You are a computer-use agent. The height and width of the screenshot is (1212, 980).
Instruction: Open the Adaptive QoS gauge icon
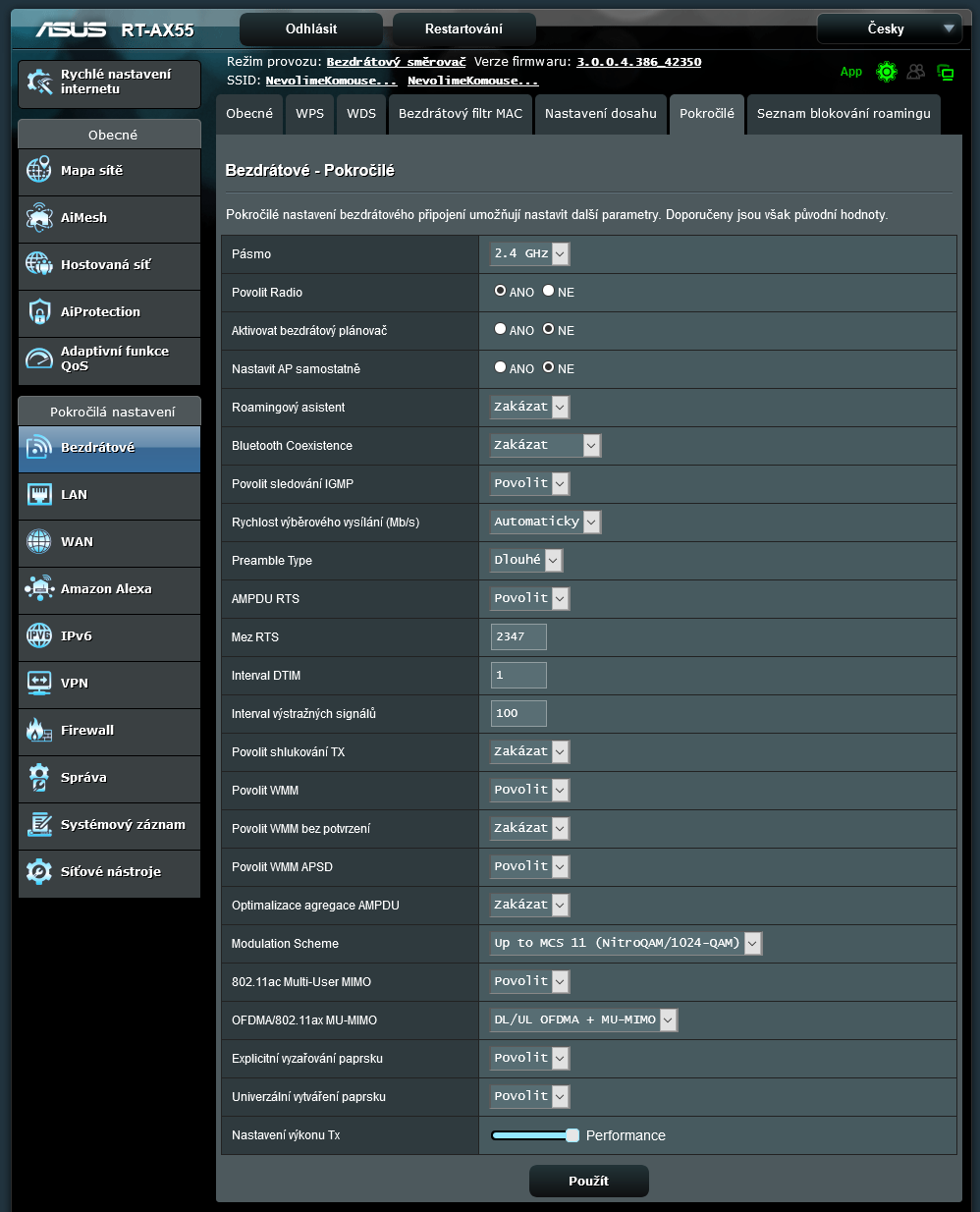(x=39, y=358)
